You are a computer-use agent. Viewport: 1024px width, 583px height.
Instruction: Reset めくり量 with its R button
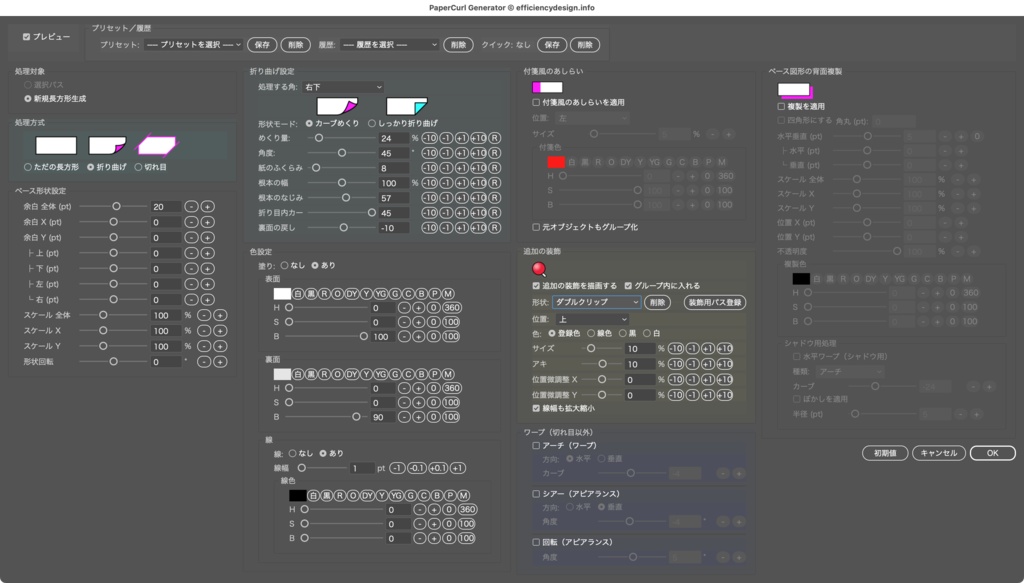coord(494,138)
